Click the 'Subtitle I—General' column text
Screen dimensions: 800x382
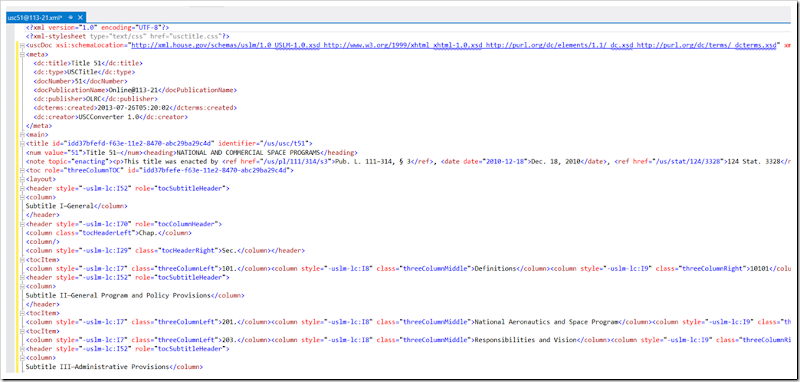[x=59, y=206]
